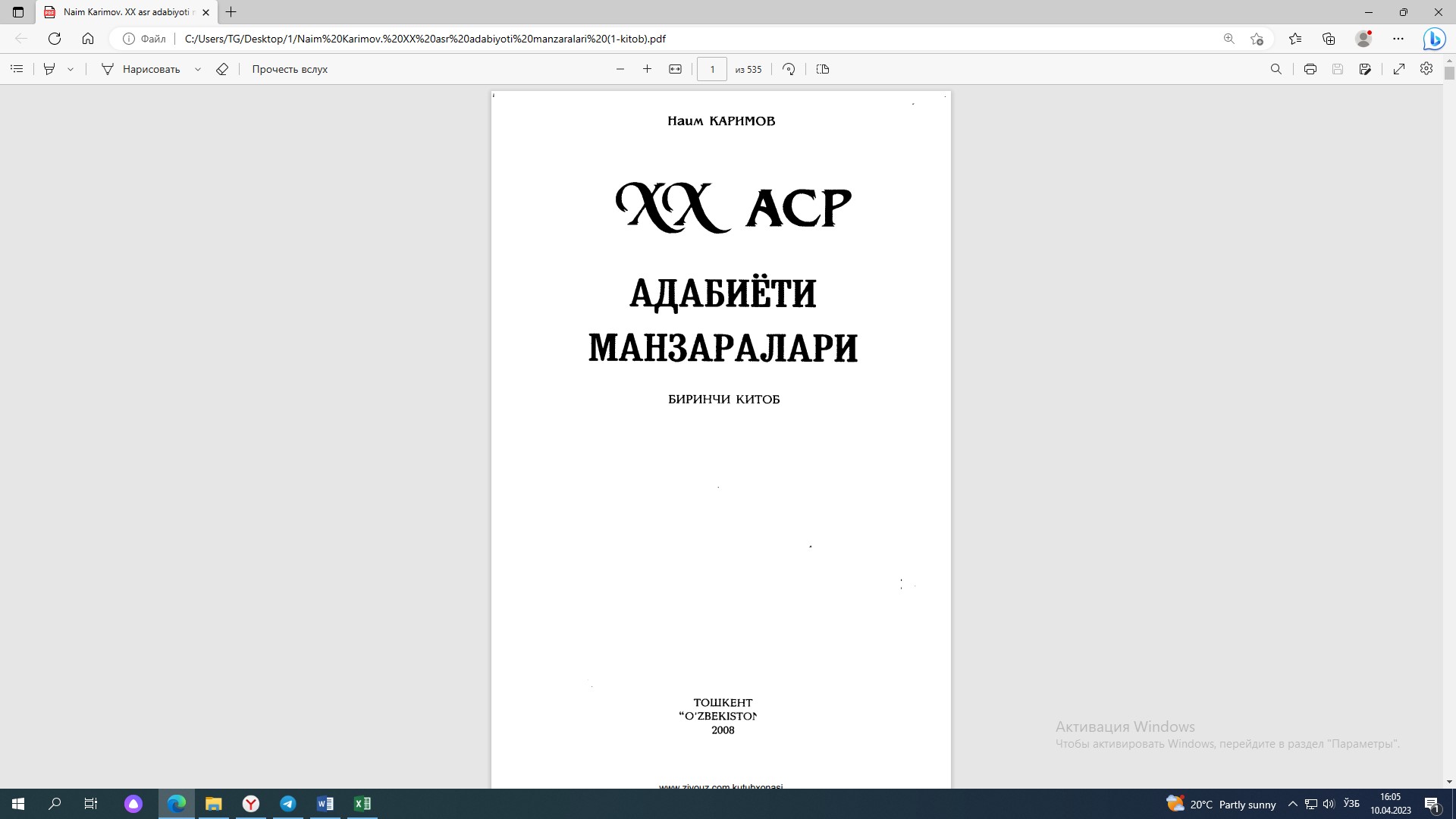Image resolution: width=1456 pixels, height=819 pixels.
Task: Save PDF as a copy
Action: point(1365,69)
